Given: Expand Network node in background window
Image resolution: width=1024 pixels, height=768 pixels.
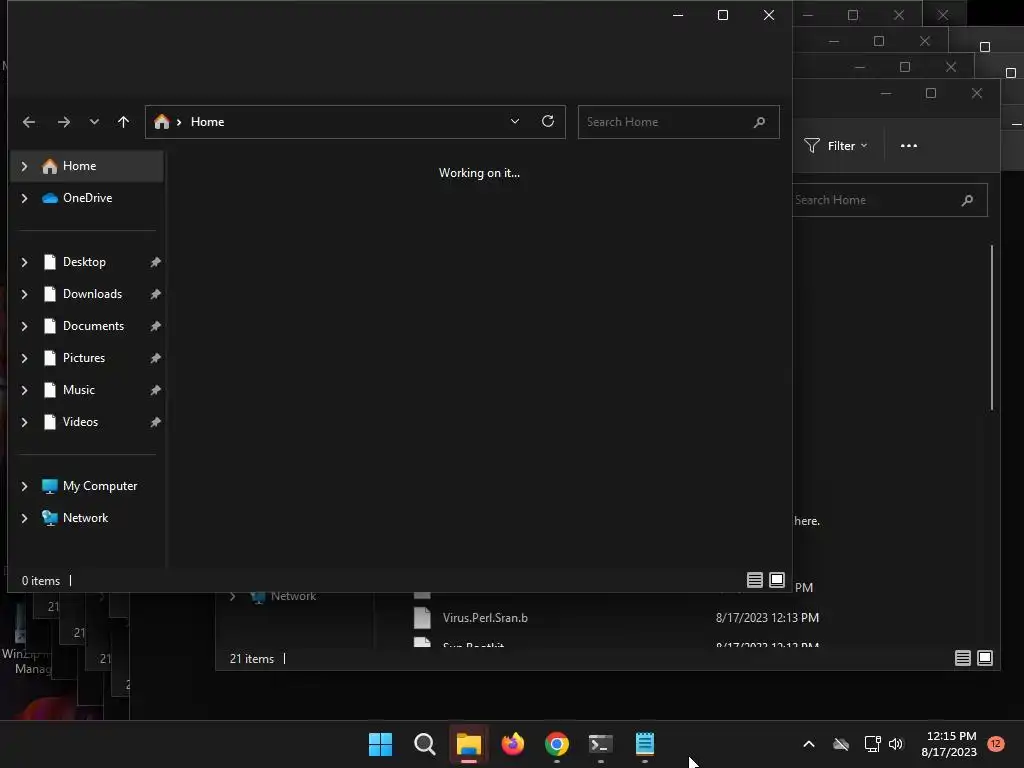Looking at the screenshot, I should pos(232,596).
